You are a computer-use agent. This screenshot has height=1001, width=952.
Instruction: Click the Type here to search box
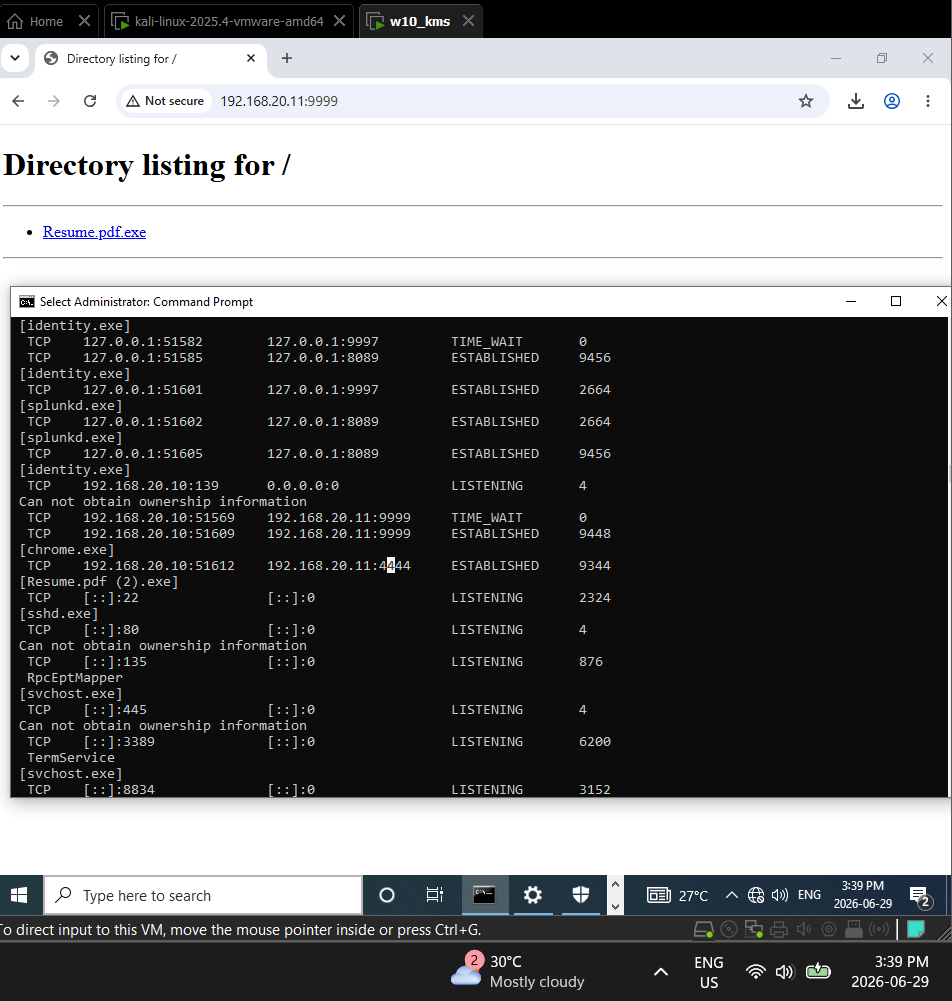pos(203,895)
